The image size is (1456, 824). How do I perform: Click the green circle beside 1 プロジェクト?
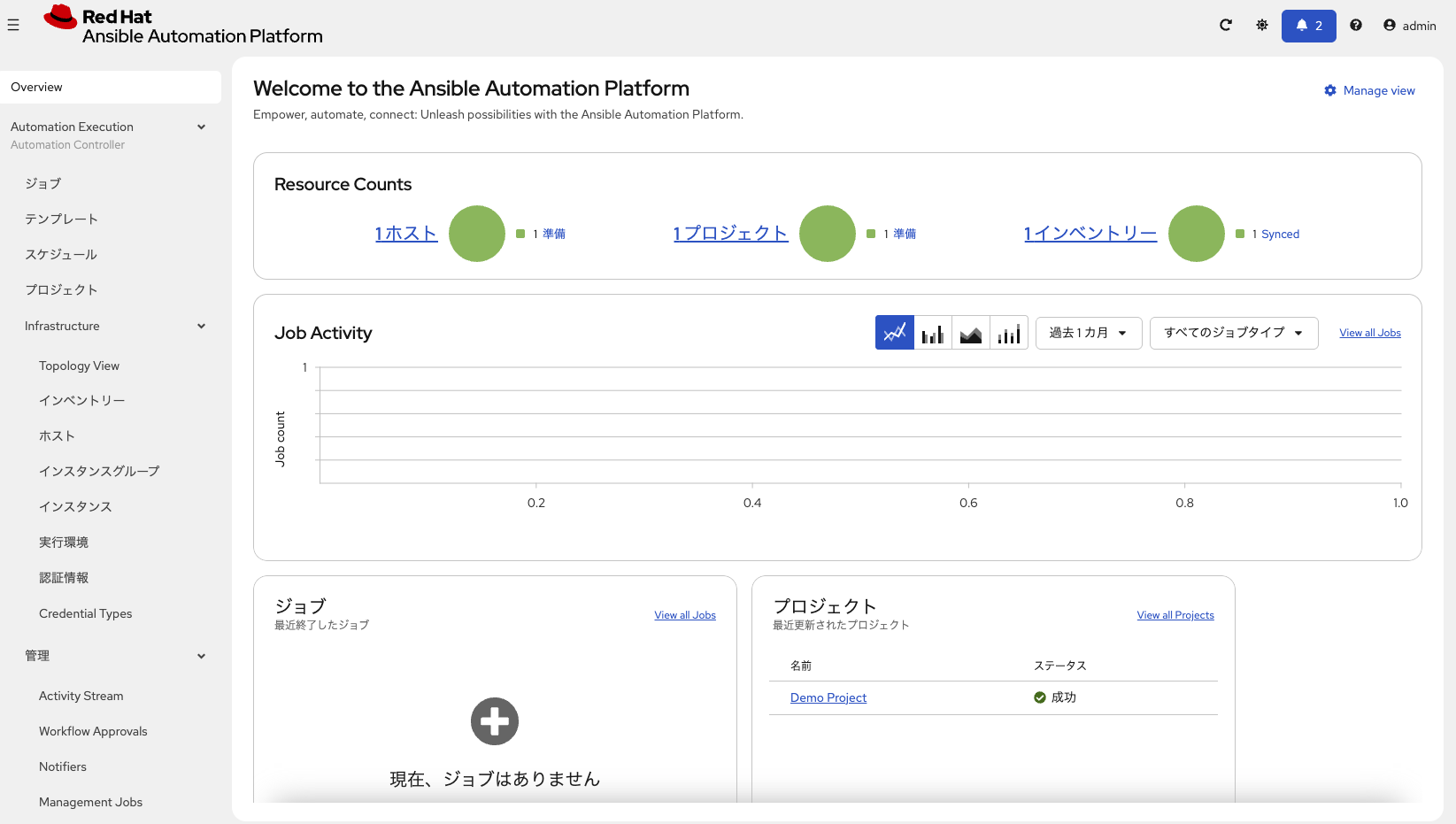pyautogui.click(x=828, y=234)
